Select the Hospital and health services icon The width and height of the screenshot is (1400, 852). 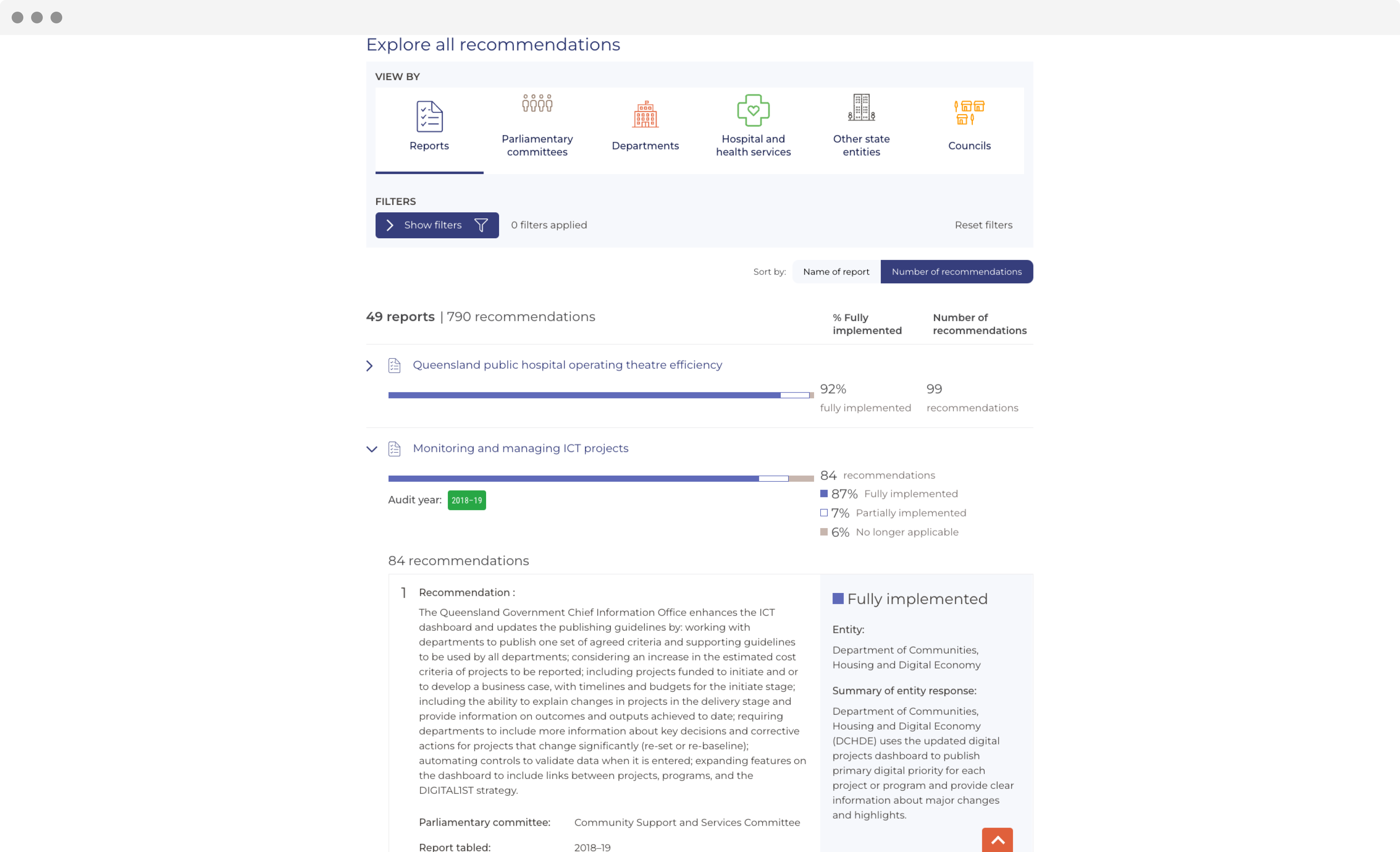753,110
